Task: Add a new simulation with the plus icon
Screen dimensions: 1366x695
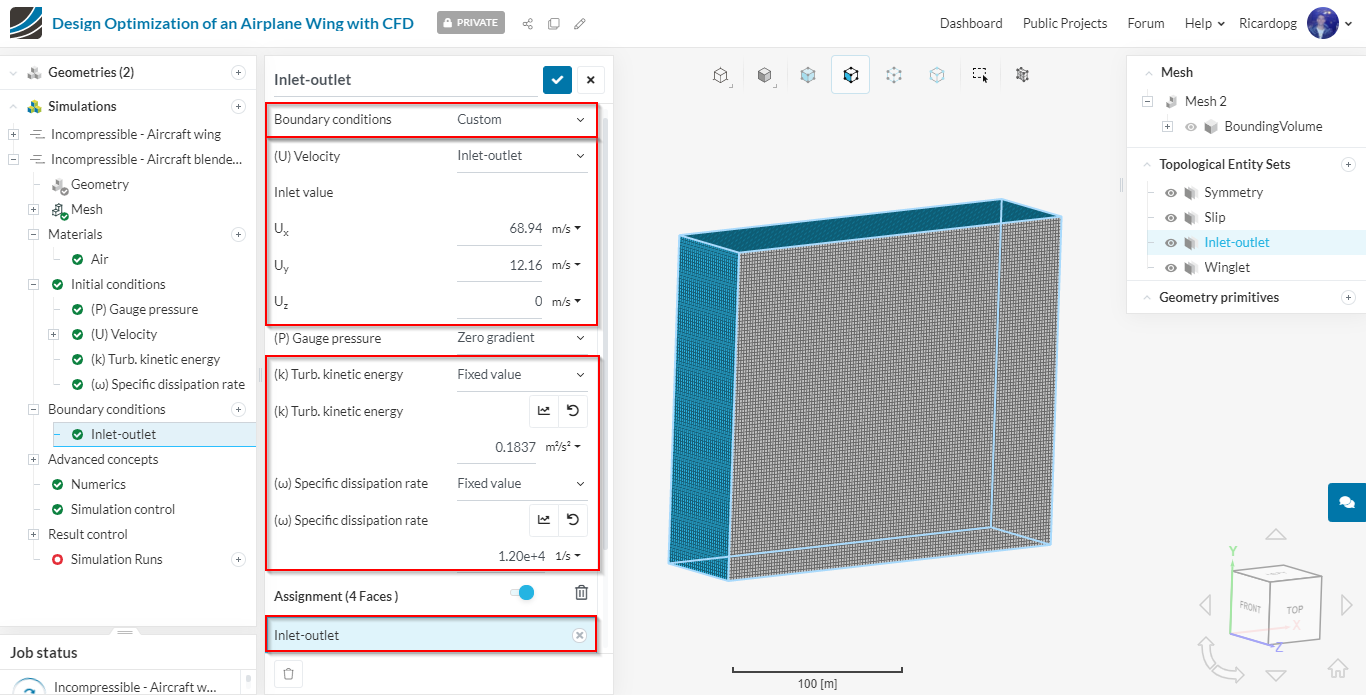Action: coord(238,106)
